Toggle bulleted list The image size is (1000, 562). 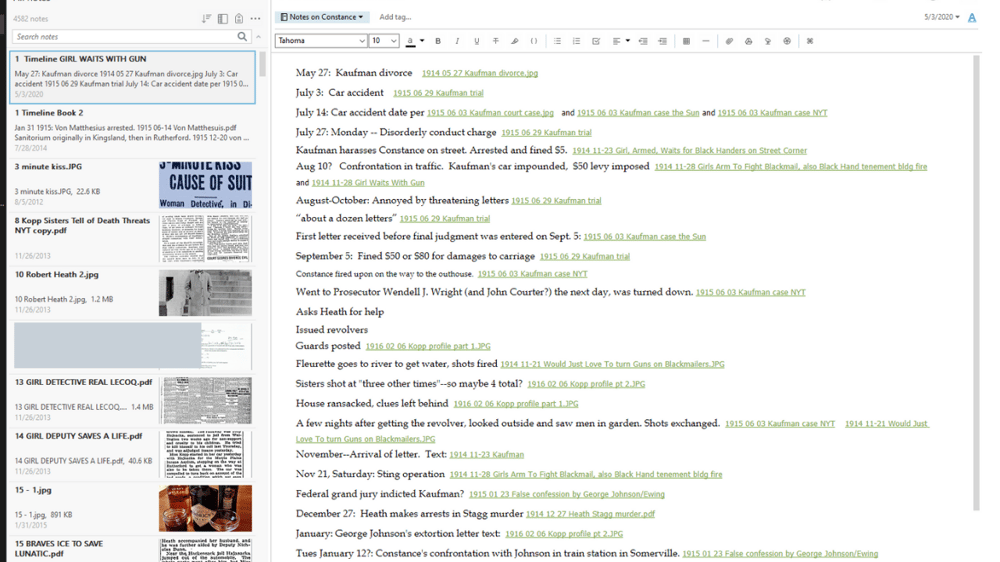click(557, 41)
